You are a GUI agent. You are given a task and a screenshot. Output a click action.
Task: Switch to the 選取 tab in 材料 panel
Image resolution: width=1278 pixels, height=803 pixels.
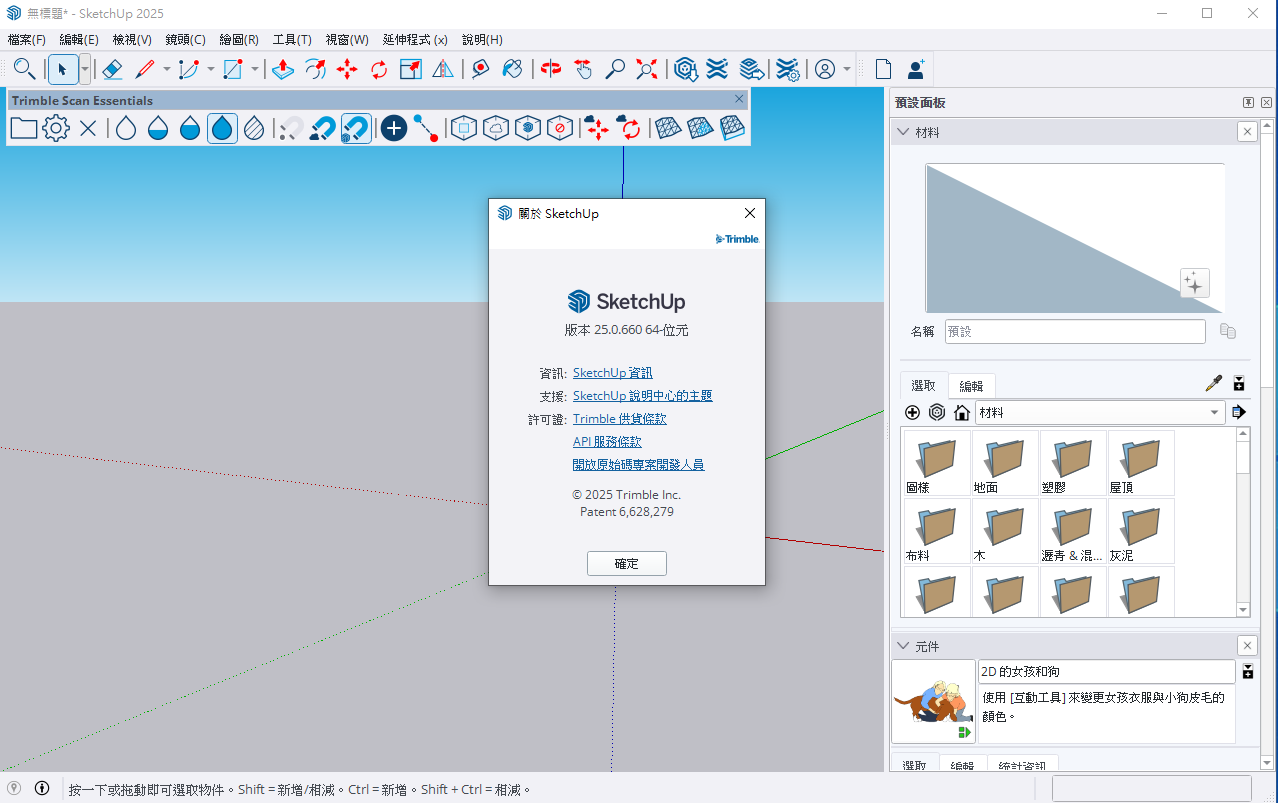click(924, 385)
